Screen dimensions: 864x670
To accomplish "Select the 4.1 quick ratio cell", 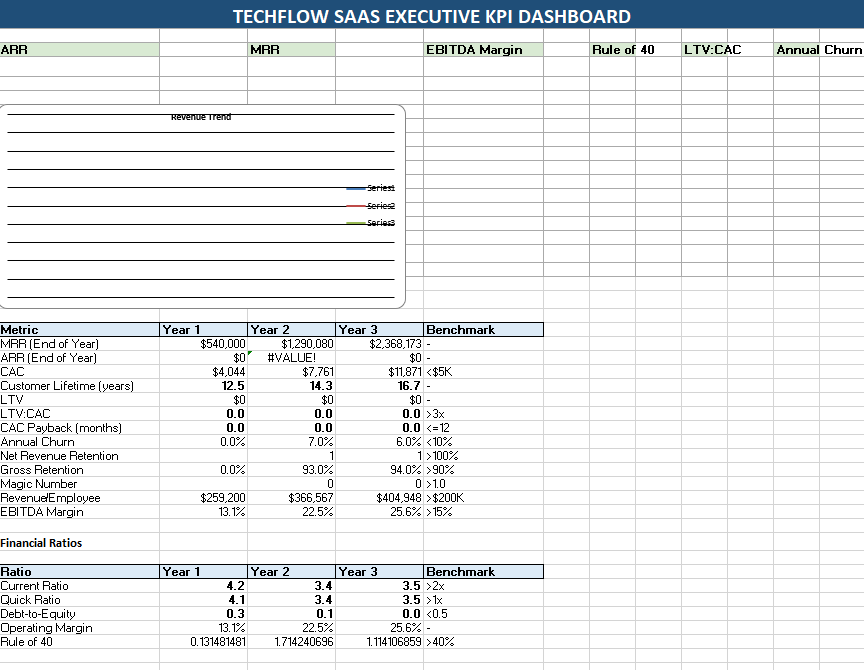I will coord(203,599).
